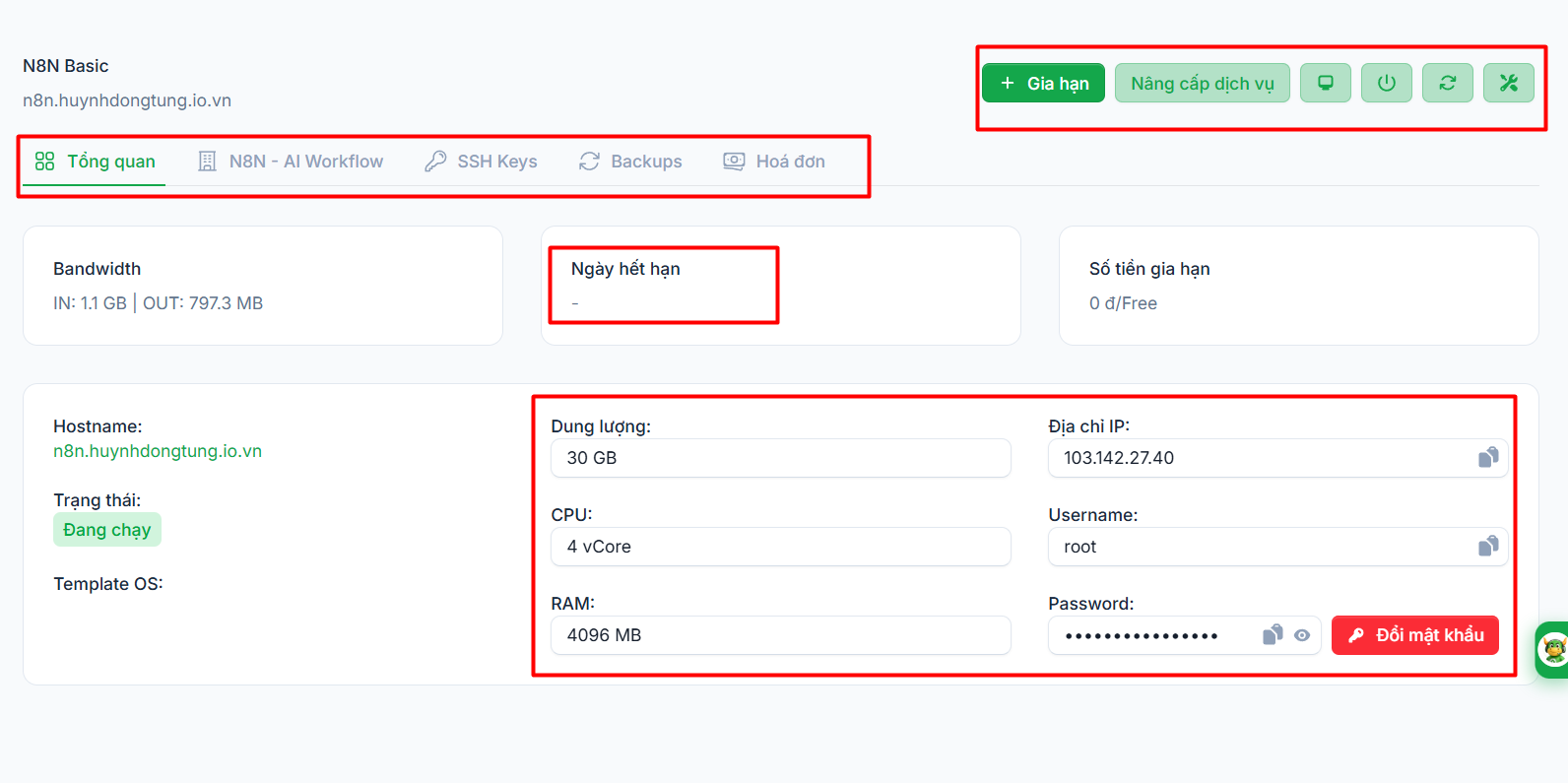Click the power icon button
Viewport: 1568px width, 783px height.
point(1387,84)
